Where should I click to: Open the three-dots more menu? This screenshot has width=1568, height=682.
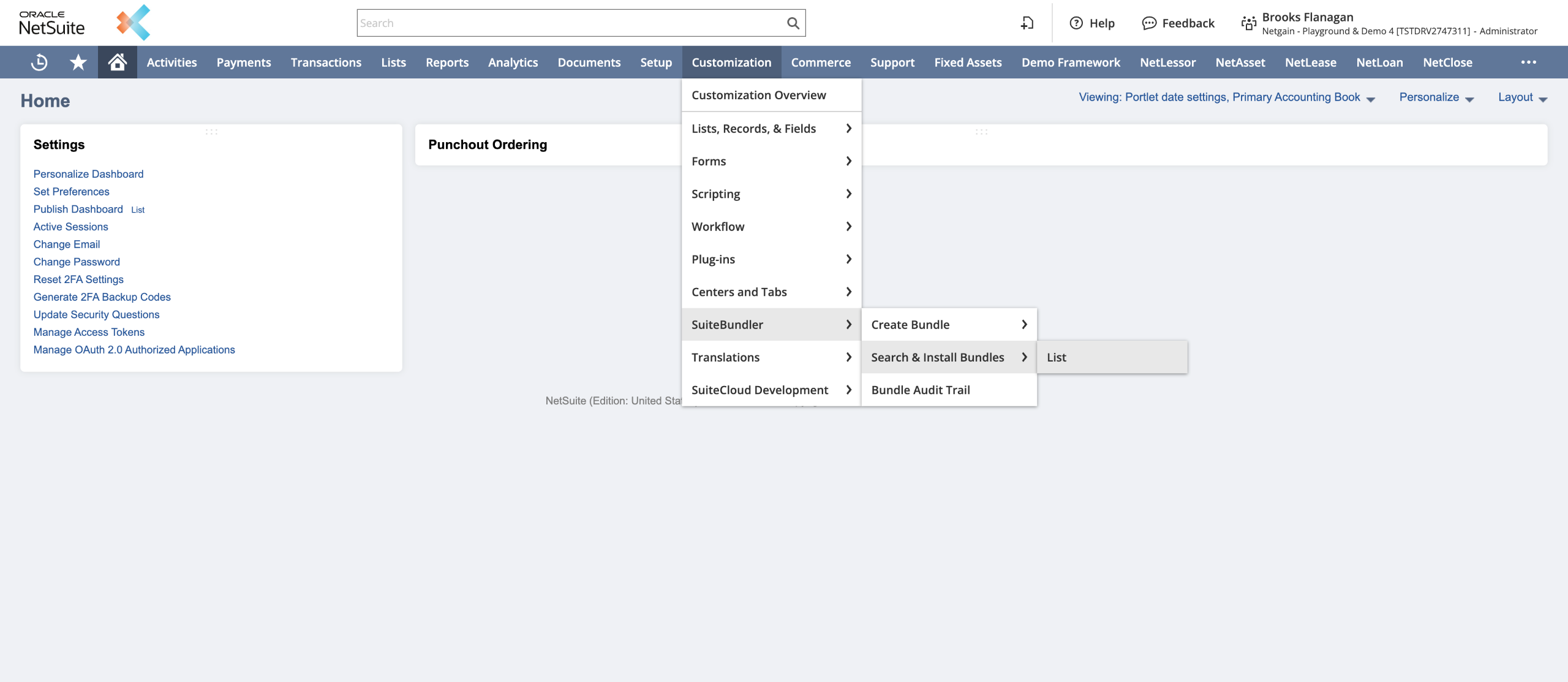pyautogui.click(x=1528, y=62)
